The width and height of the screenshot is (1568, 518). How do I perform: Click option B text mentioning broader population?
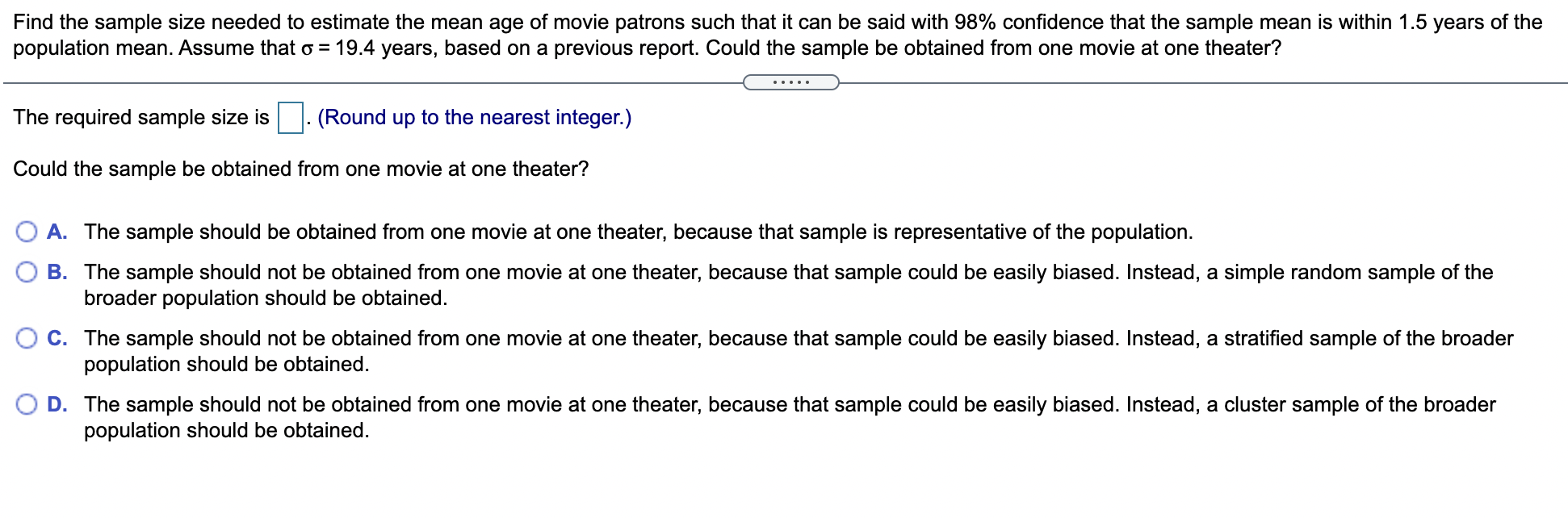(x=265, y=298)
